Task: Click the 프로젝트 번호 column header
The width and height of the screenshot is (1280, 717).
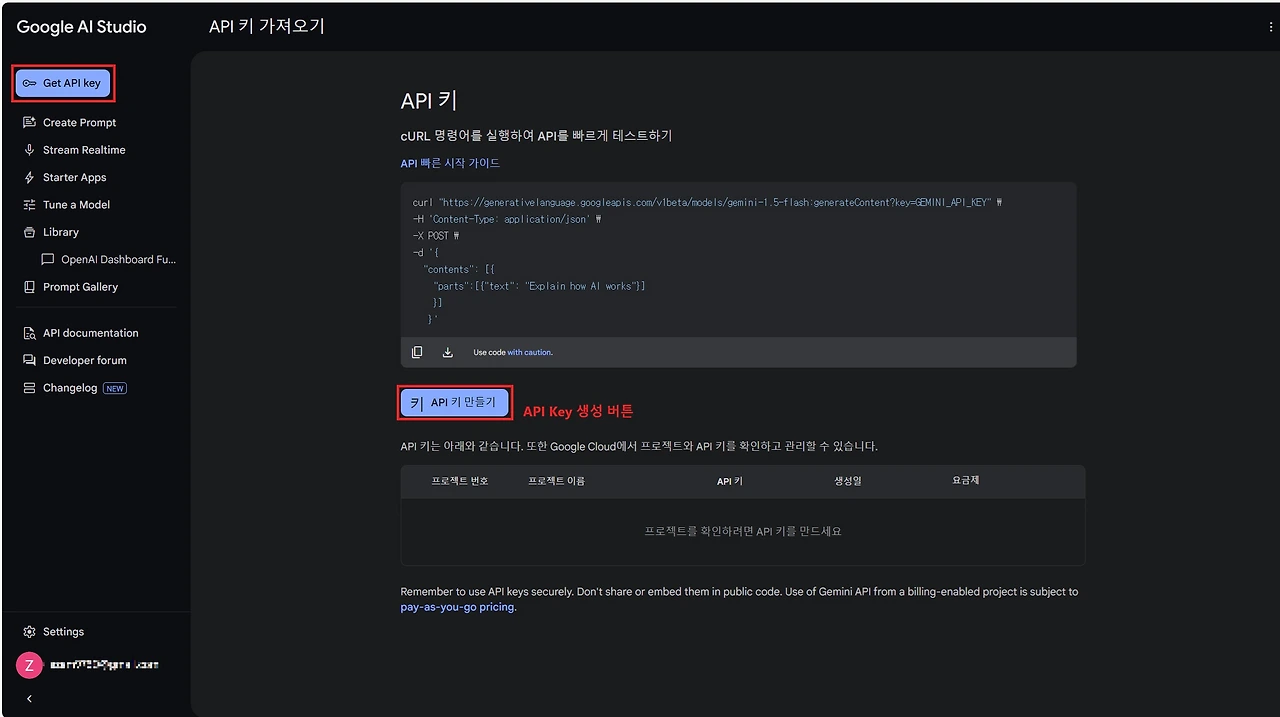Action: pos(460,481)
